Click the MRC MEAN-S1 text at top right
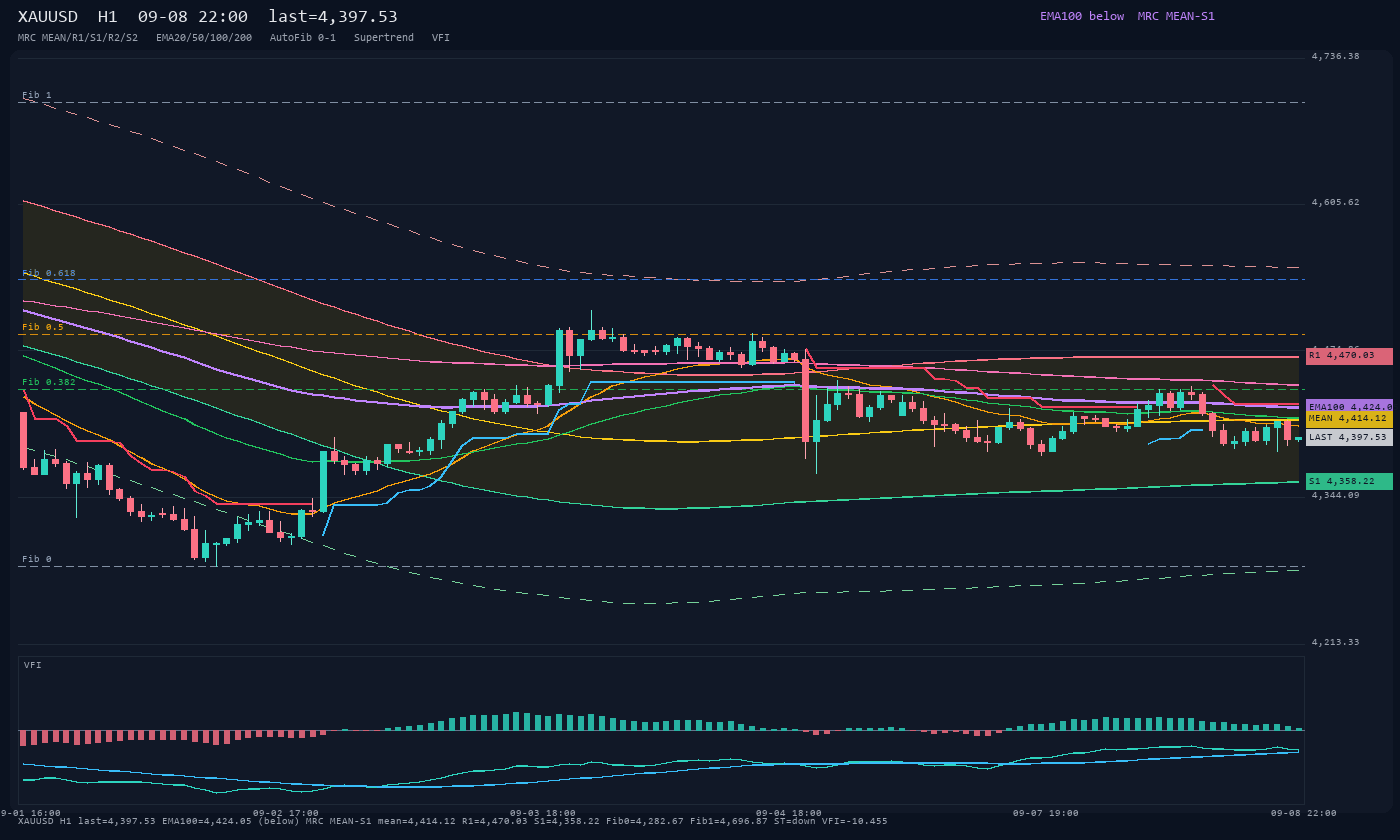Screen dimensions: 1400x840 [x=1176, y=16]
